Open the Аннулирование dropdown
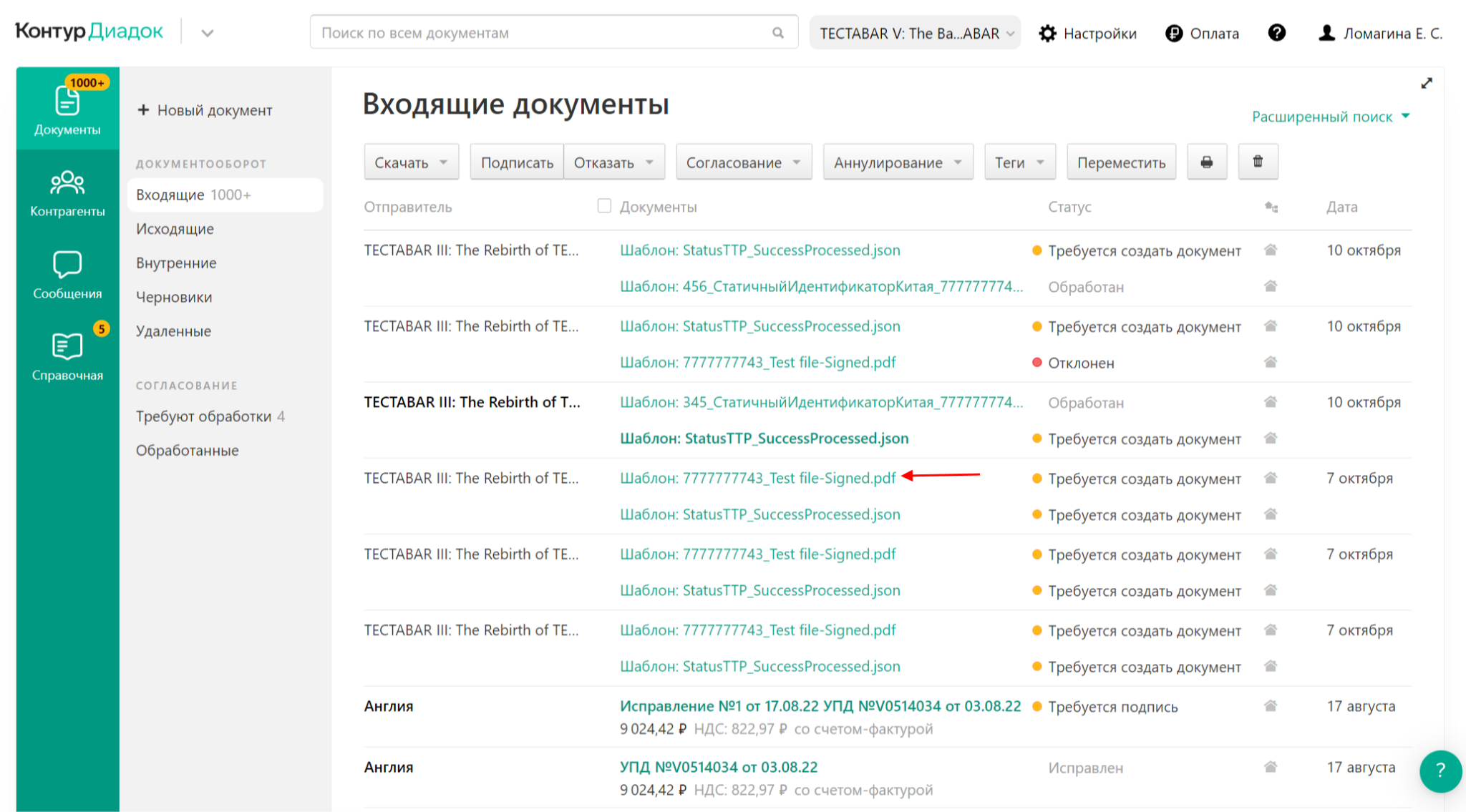Screen dimensions: 1466x812 (897, 162)
